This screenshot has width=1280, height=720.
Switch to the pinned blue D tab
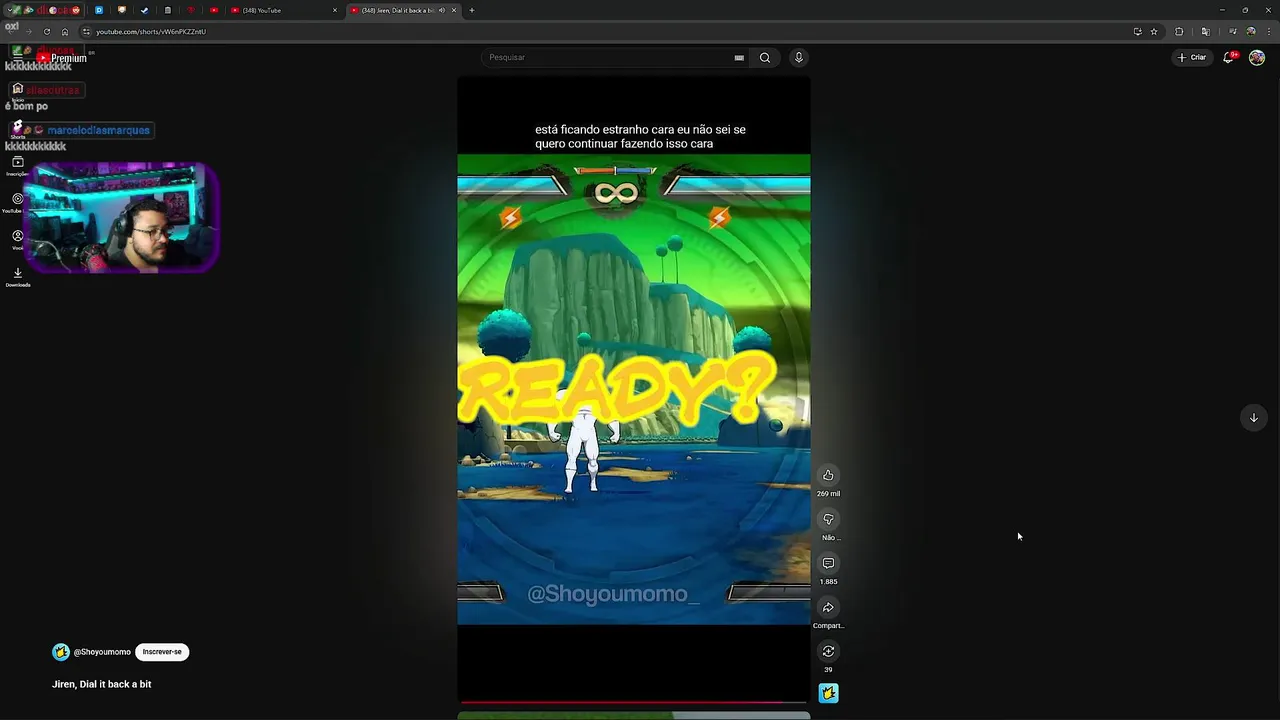(x=99, y=10)
